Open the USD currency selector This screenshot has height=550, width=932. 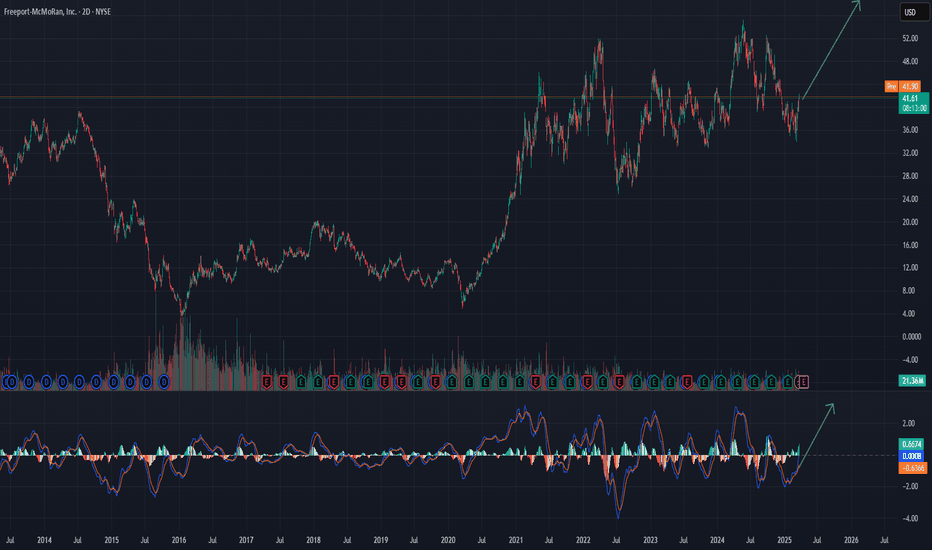point(914,12)
